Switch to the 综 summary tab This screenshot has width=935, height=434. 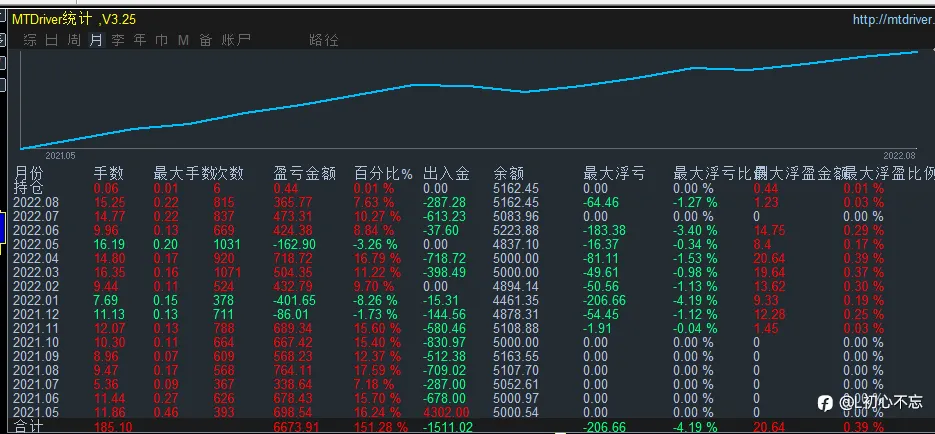coord(30,40)
